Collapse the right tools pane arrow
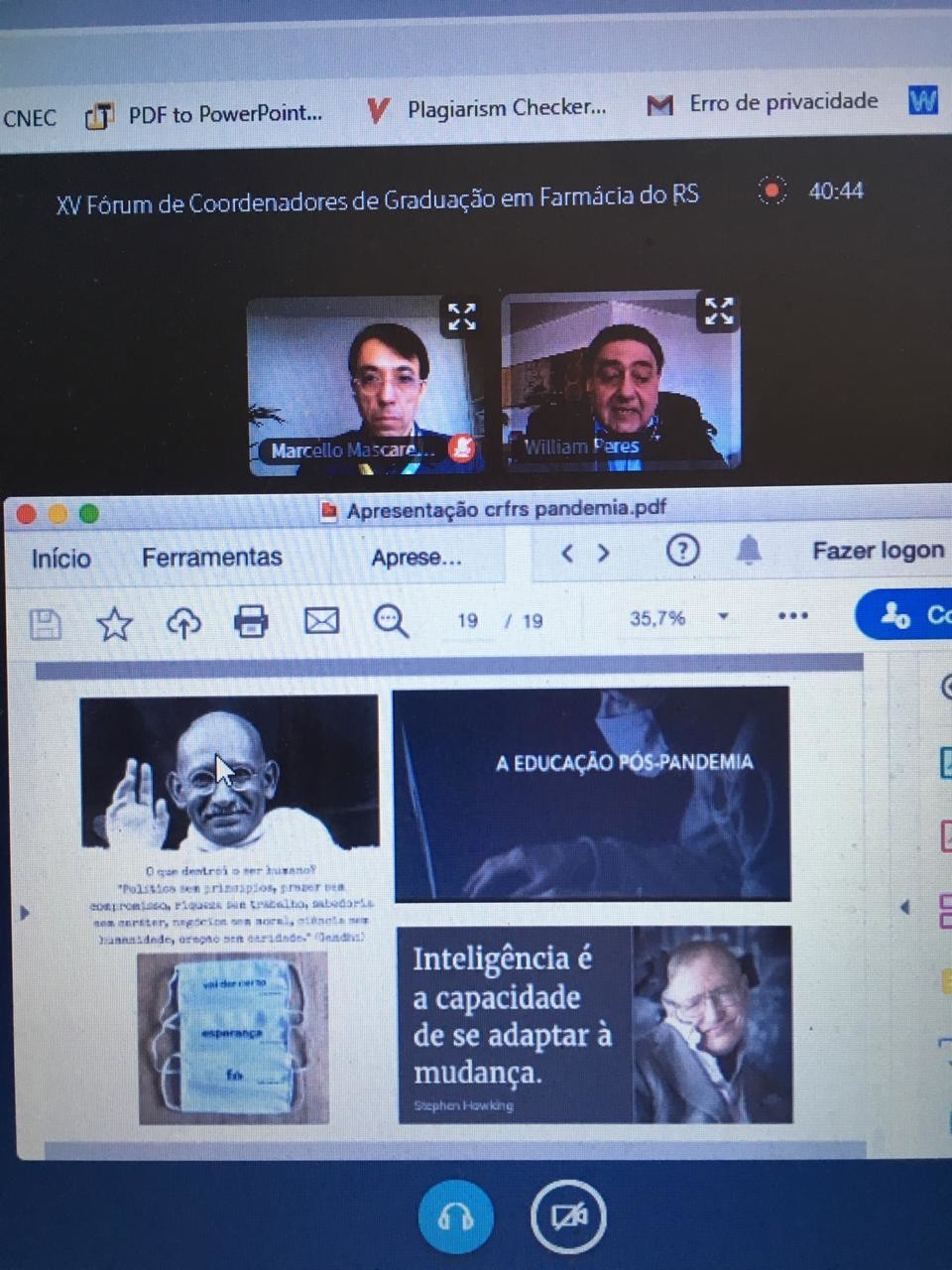 tap(904, 906)
